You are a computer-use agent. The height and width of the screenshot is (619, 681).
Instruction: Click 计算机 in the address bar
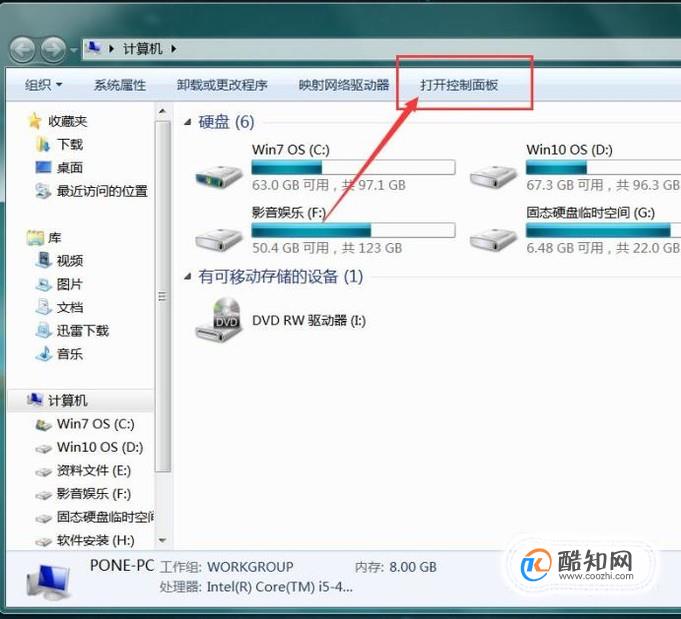[142, 49]
